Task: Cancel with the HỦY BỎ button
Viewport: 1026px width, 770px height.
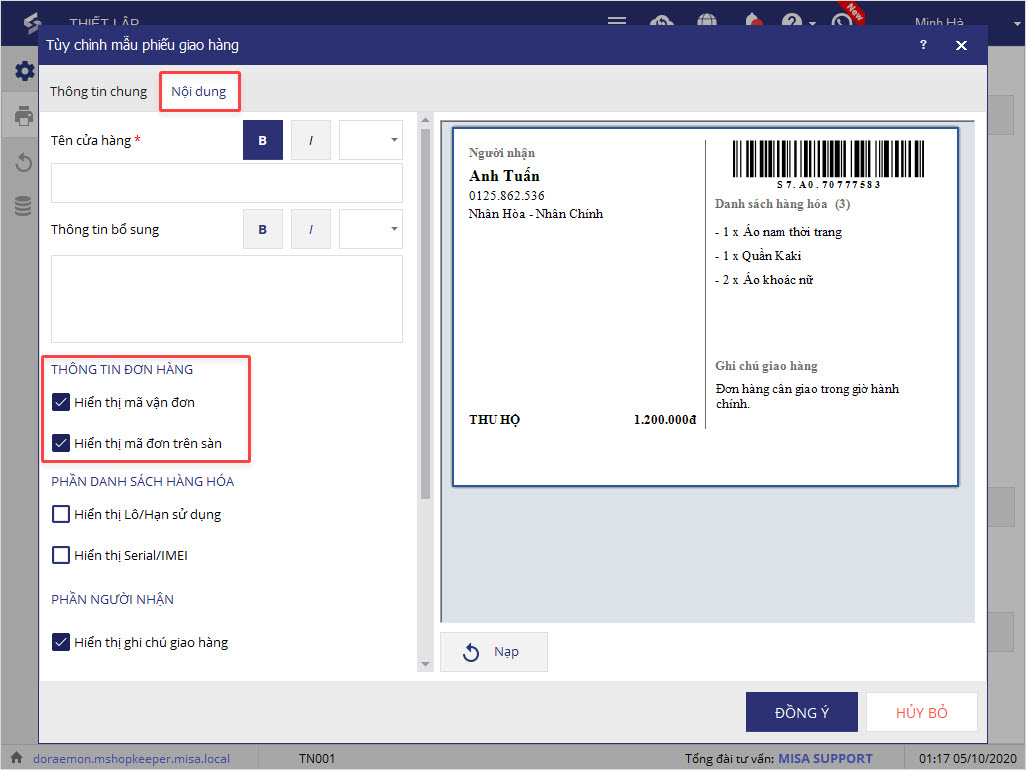Action: pyautogui.click(x=921, y=712)
